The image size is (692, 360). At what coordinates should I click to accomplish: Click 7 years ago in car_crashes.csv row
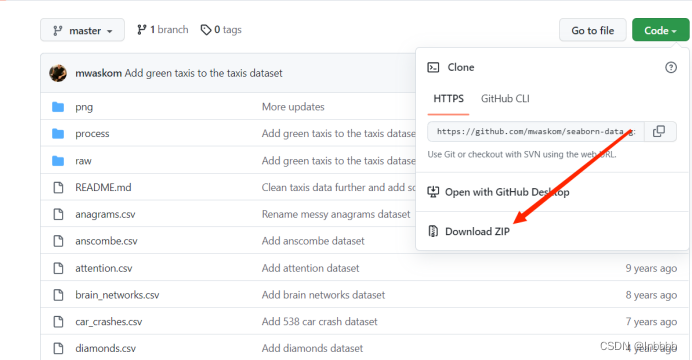pyautogui.click(x=651, y=322)
